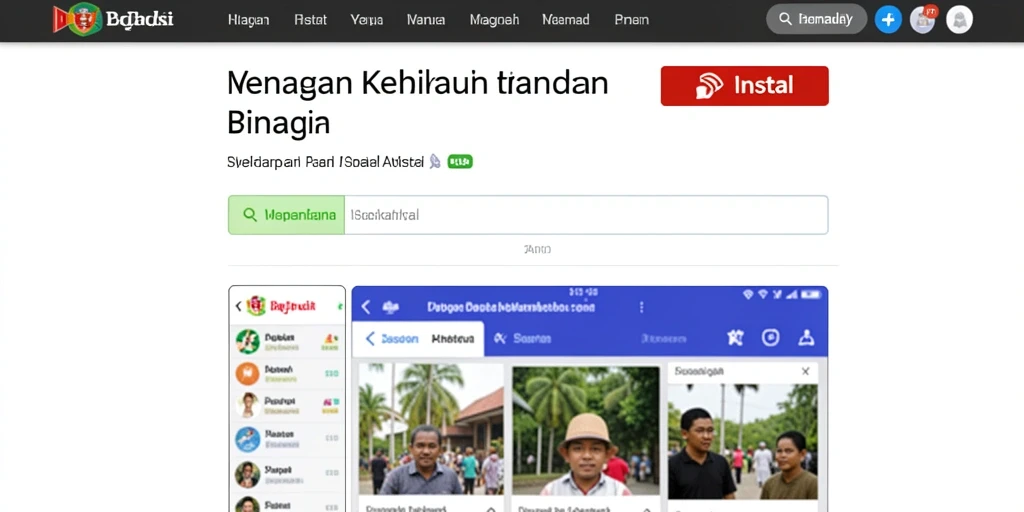Image resolution: width=1024 pixels, height=512 pixels.
Task: Click the site logo in the header
Action: coord(113,19)
